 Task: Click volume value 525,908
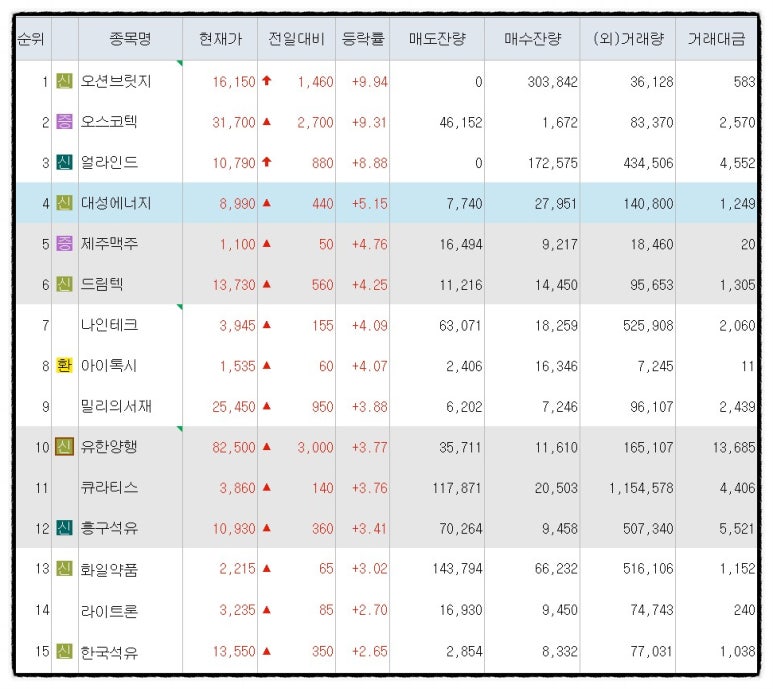[648, 325]
